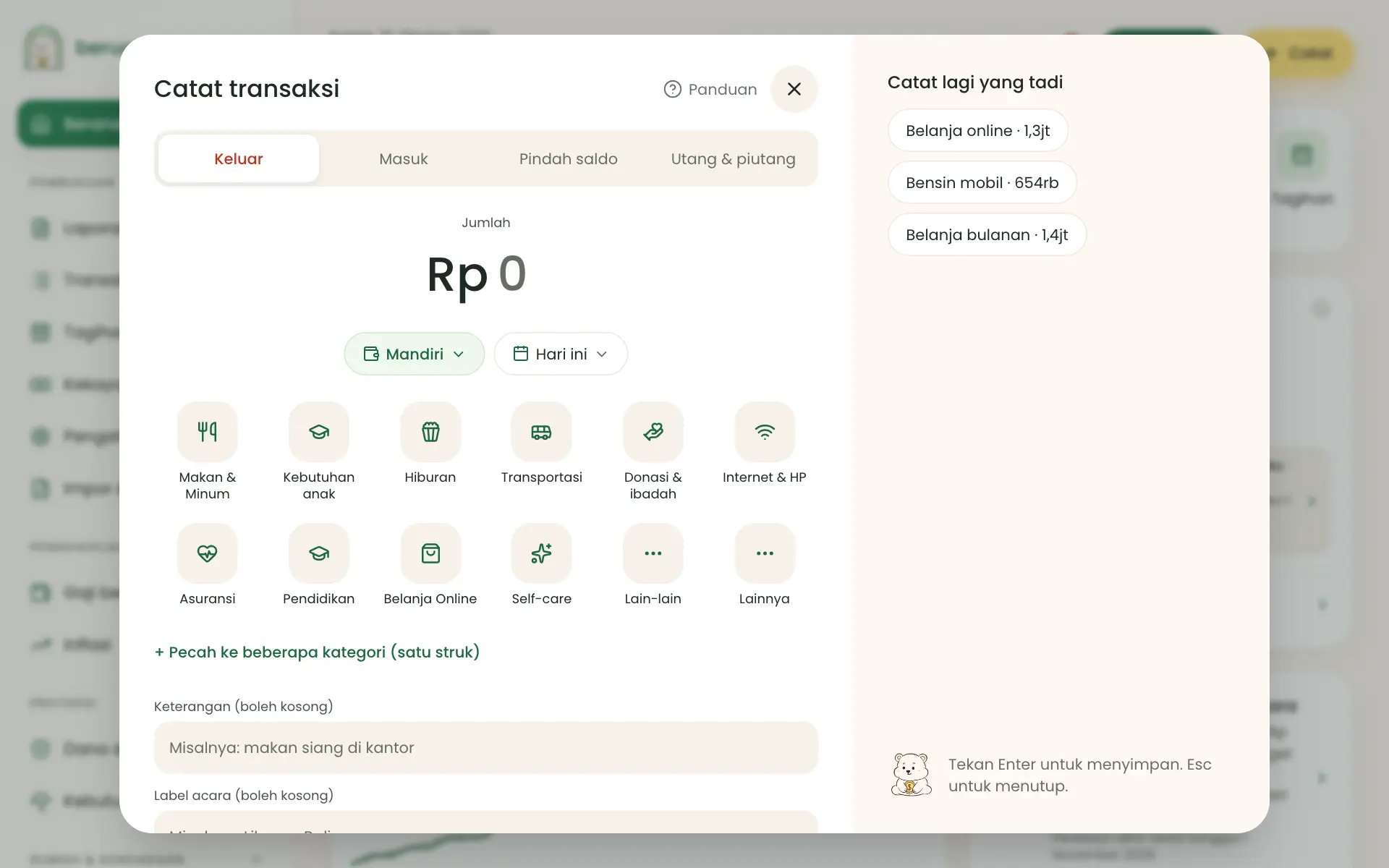Reuse Bensin mobil 654rb quick entry
This screenshot has height=868, width=1389.
pyautogui.click(x=982, y=182)
